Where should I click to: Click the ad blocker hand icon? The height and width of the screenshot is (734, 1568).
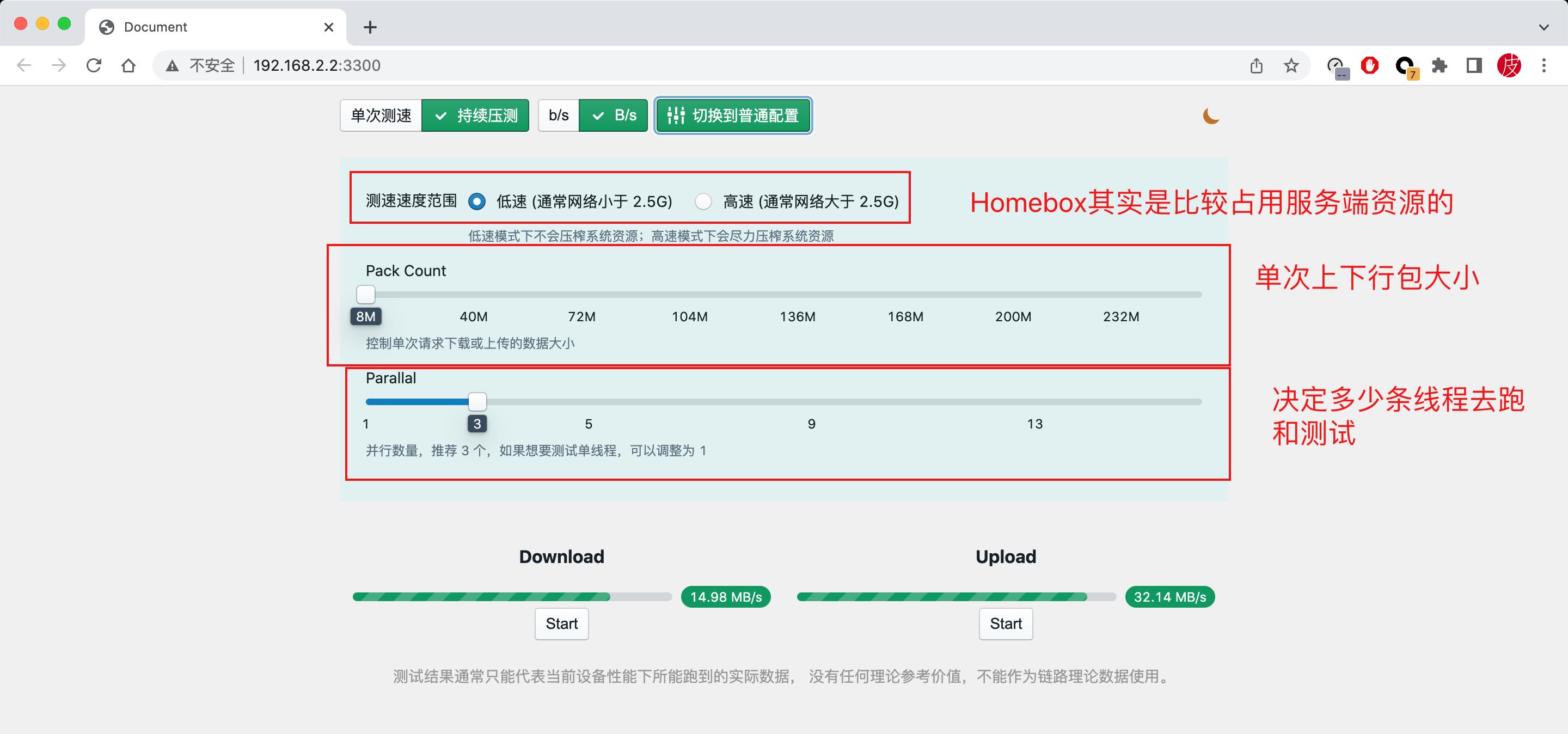point(1370,65)
